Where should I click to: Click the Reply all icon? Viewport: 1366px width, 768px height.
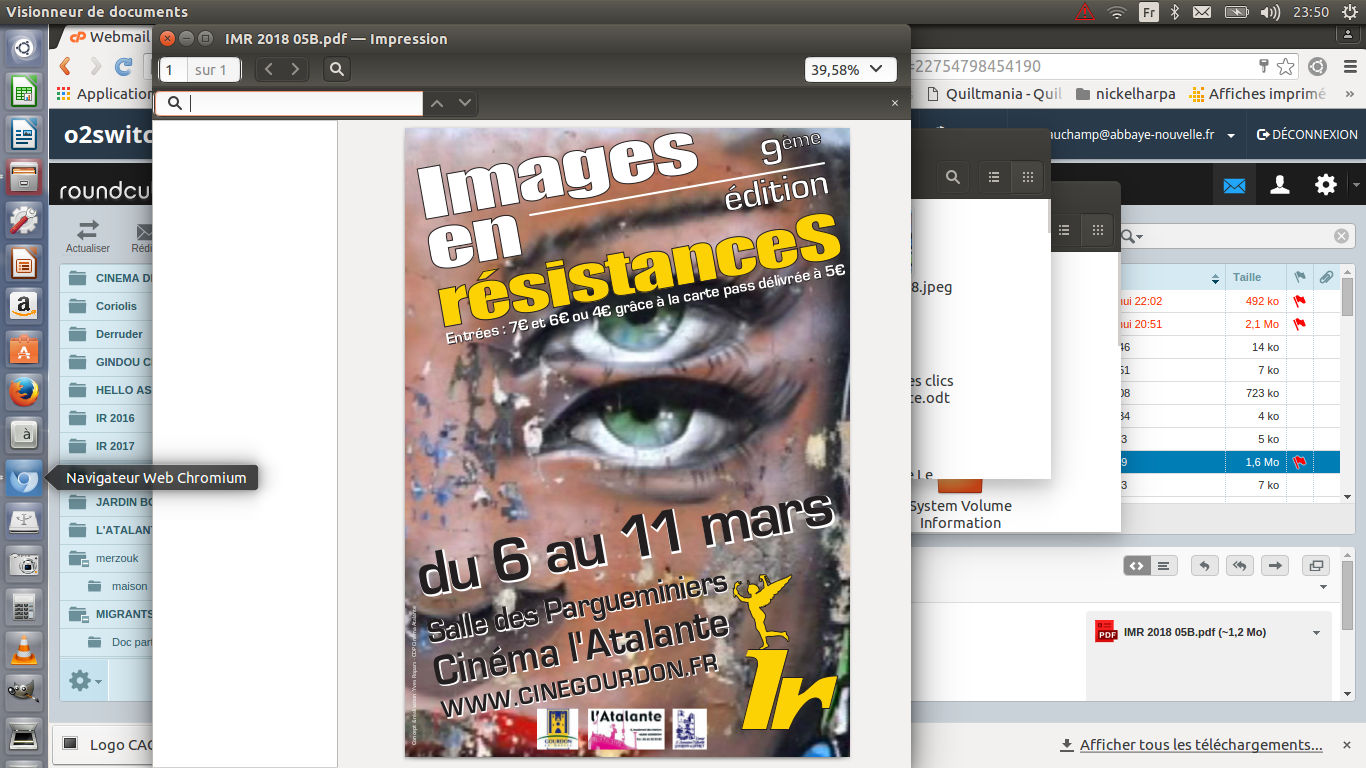tap(1239, 565)
